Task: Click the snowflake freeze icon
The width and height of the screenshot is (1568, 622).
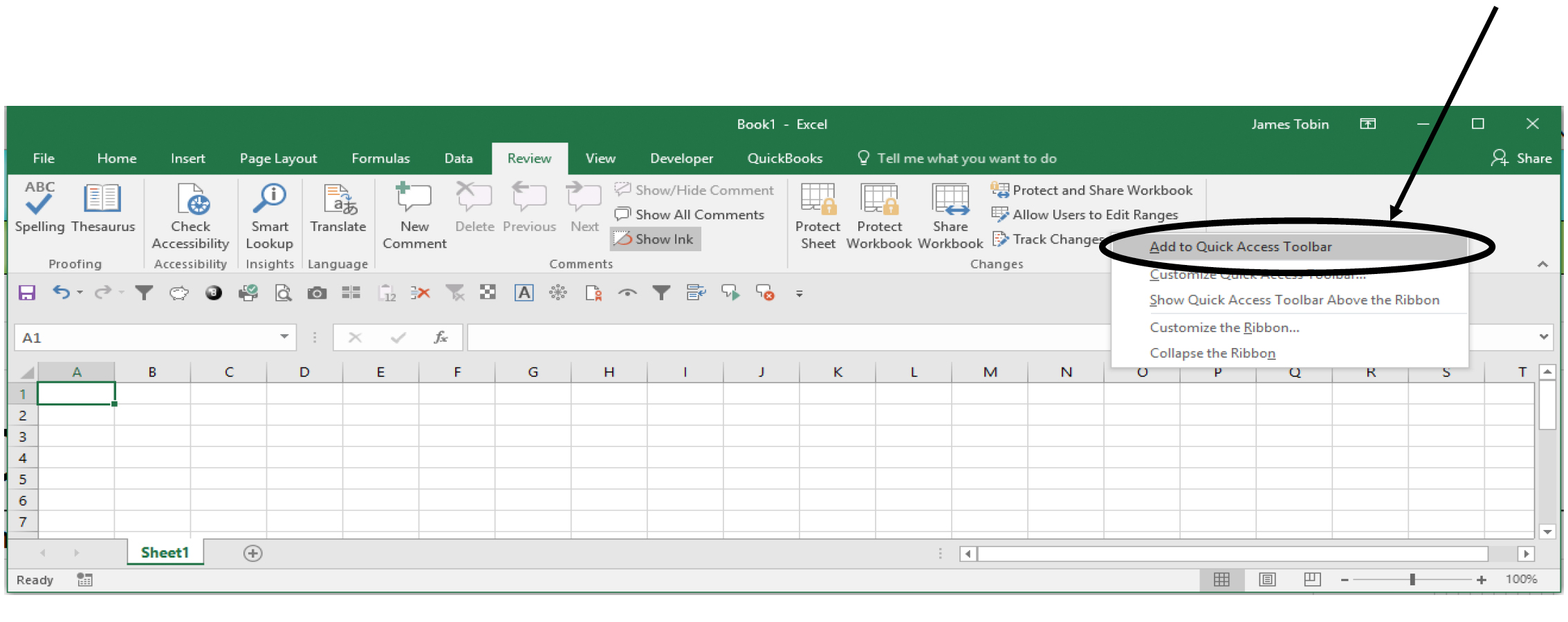Action: click(558, 293)
